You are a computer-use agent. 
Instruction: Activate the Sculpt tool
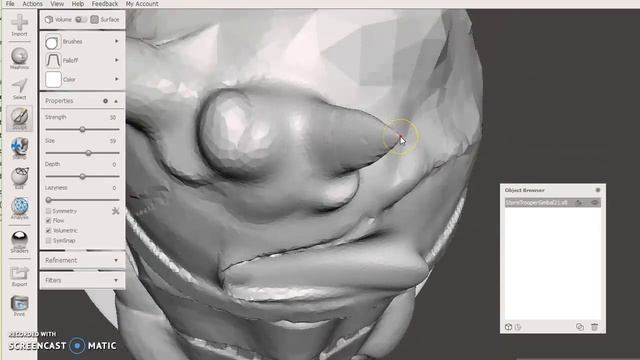coord(19,117)
